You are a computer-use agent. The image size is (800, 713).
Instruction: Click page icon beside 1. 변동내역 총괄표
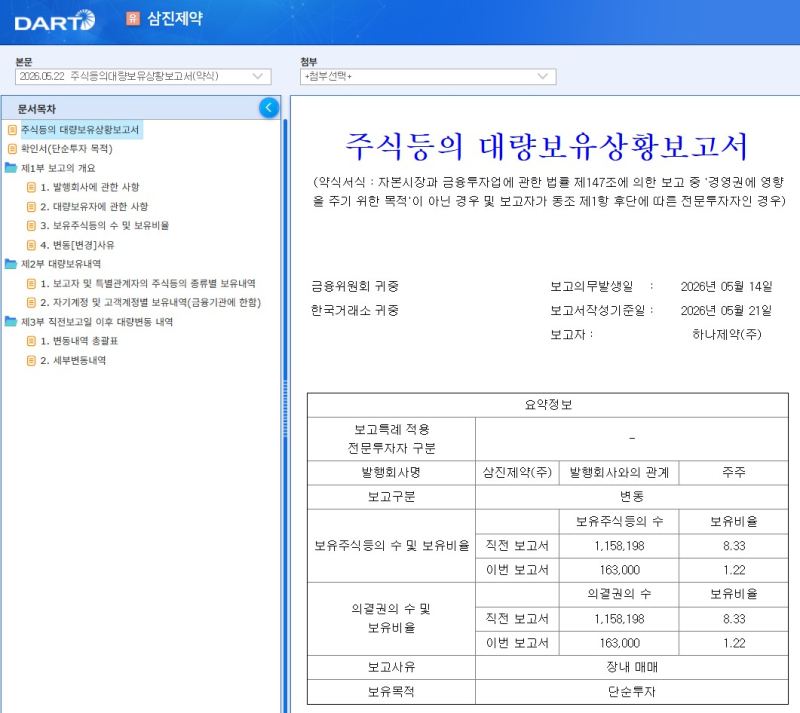pyautogui.click(x=31, y=341)
